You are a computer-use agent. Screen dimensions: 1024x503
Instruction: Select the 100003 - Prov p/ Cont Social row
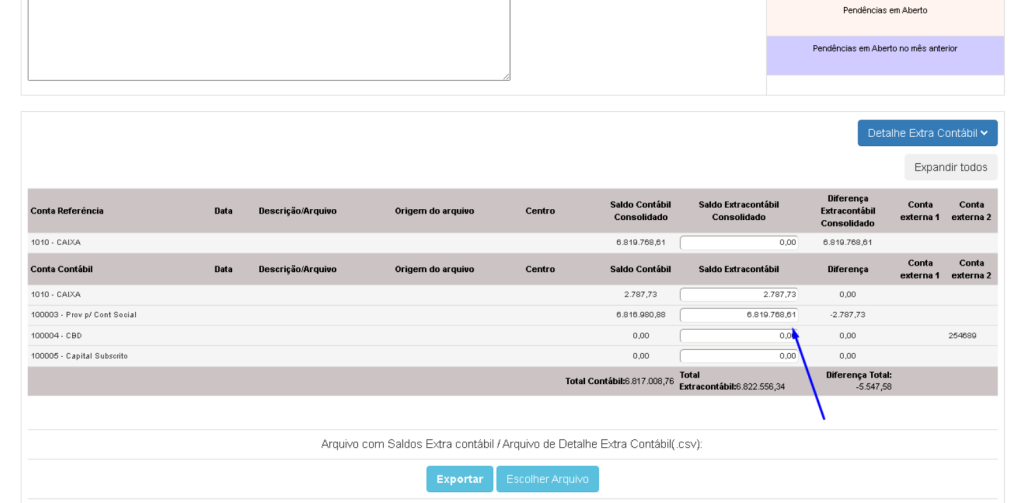83,315
